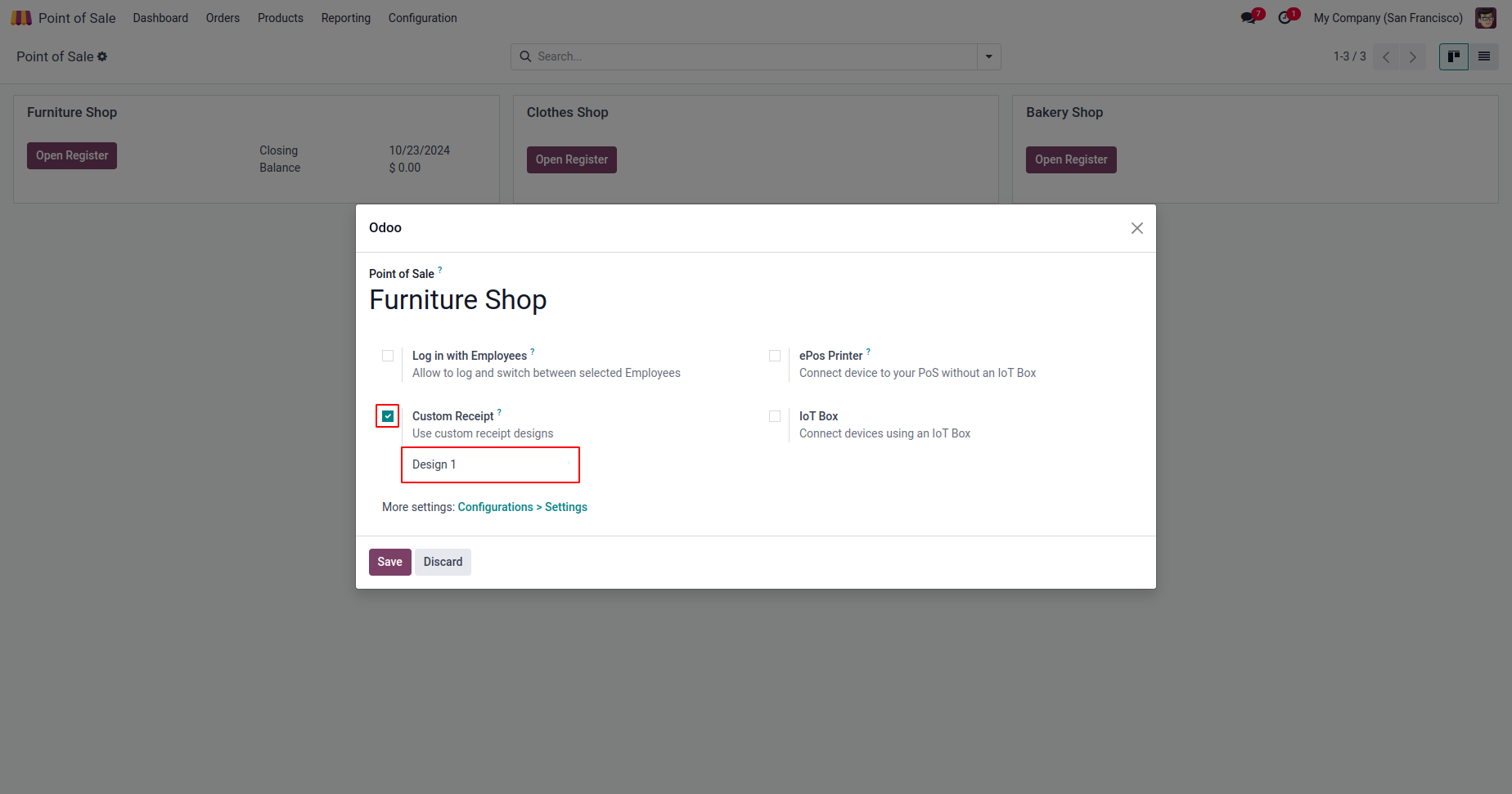Open the Reporting menu
The image size is (1512, 794).
pos(345,18)
